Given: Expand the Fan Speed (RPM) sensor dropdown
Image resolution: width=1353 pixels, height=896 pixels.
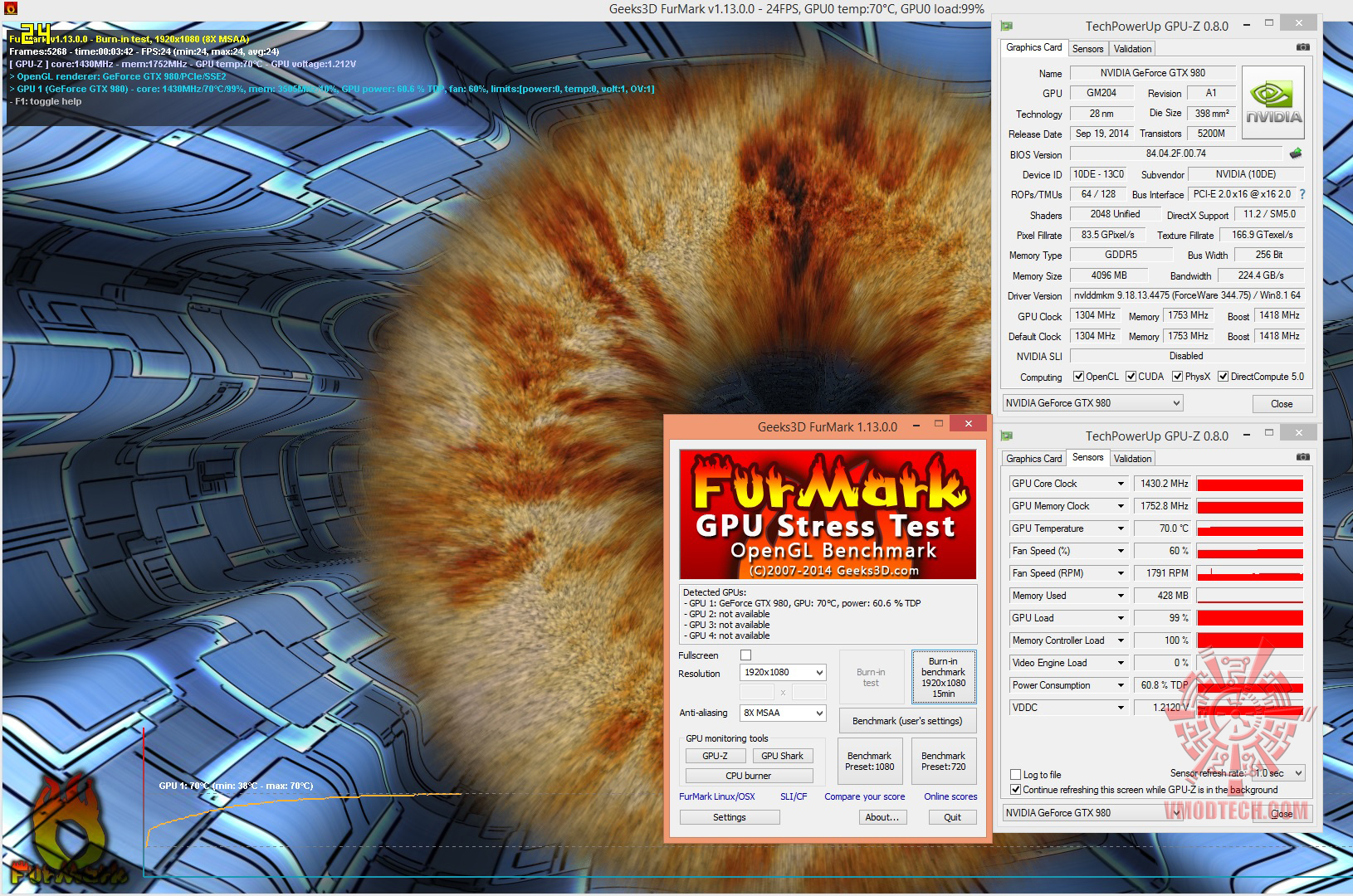Looking at the screenshot, I should pyautogui.click(x=1120, y=573).
